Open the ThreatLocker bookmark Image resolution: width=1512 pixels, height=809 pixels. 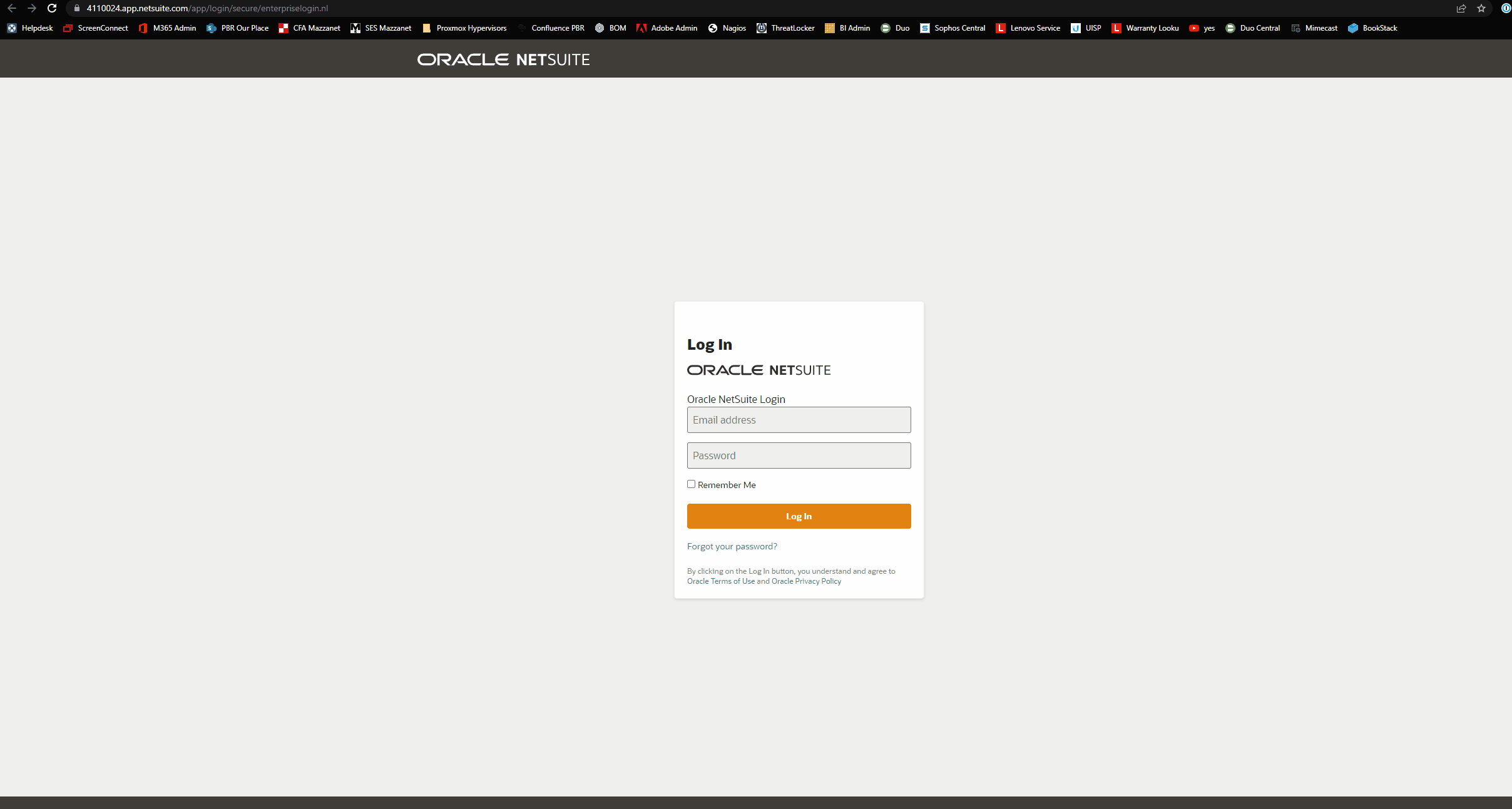pyautogui.click(x=786, y=28)
